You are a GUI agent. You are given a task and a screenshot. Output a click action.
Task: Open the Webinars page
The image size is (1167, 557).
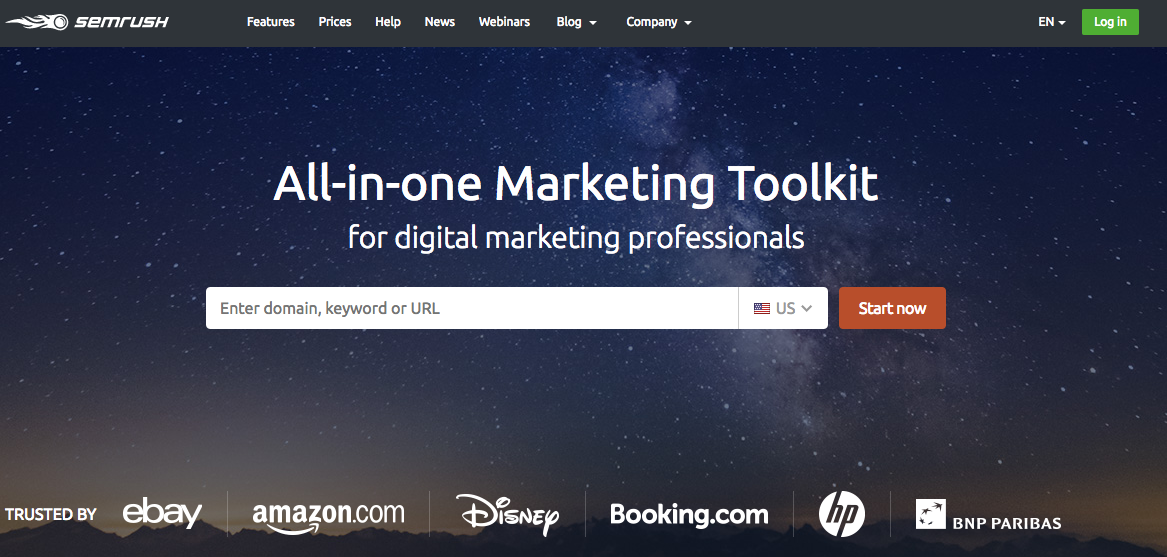click(x=505, y=22)
